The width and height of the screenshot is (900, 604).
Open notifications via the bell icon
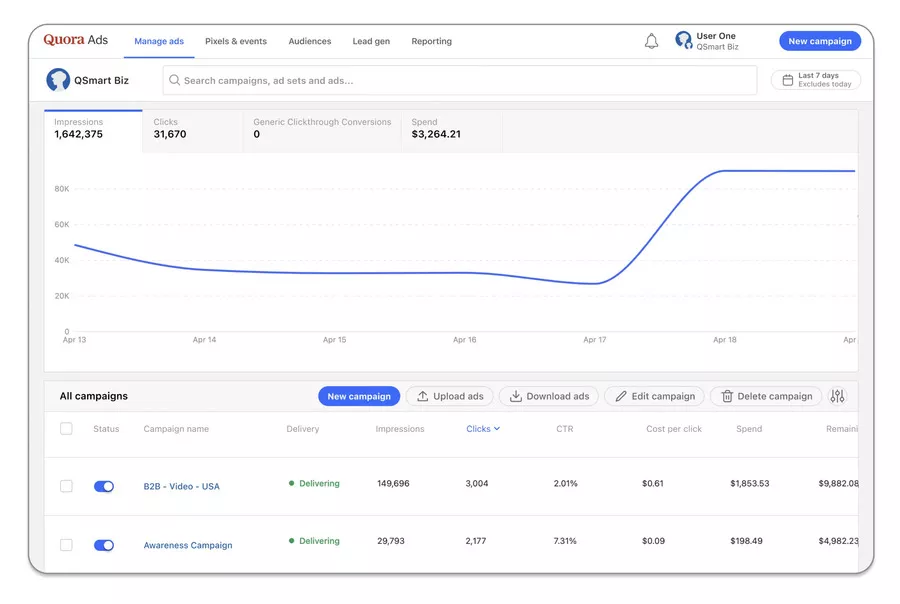point(651,41)
